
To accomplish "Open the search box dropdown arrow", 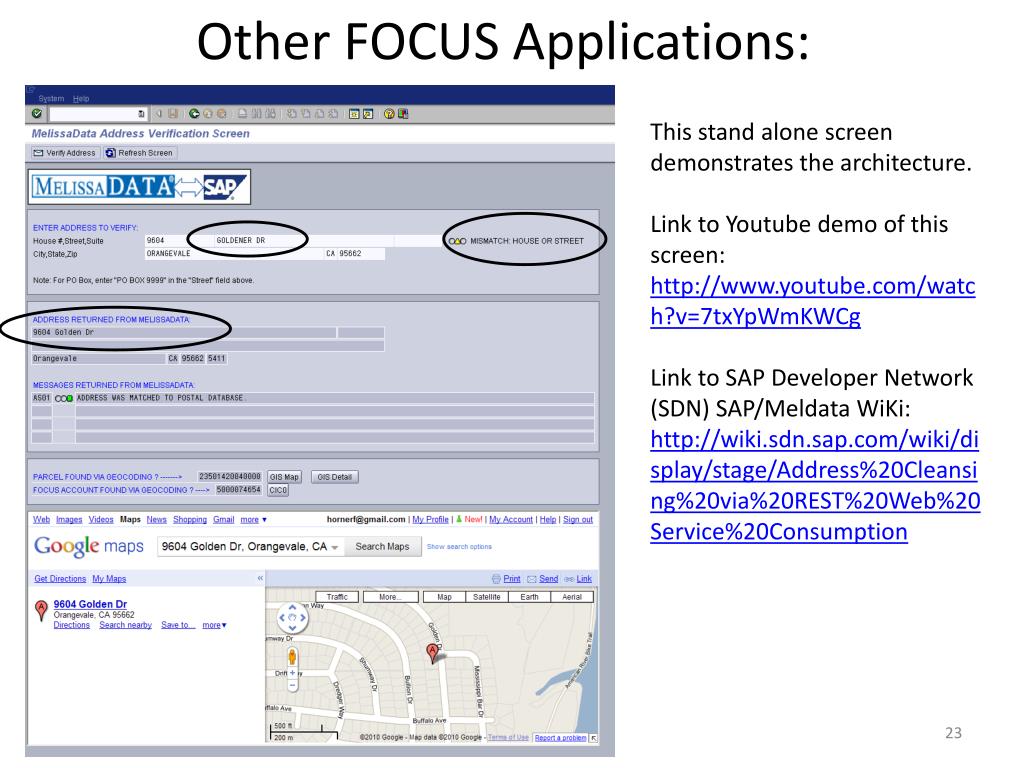I will click(335, 547).
